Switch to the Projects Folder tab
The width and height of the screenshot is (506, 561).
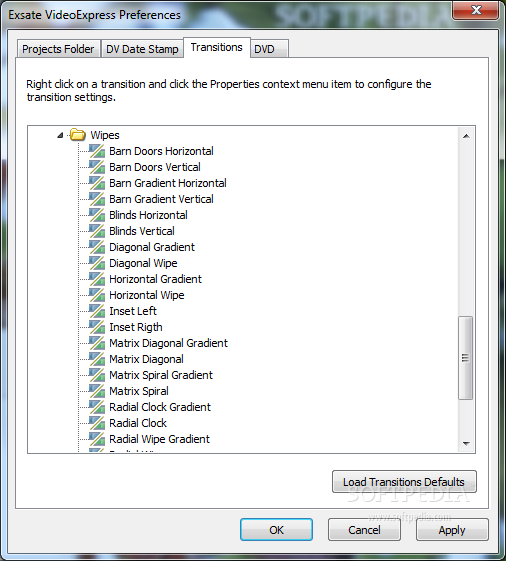click(58, 49)
